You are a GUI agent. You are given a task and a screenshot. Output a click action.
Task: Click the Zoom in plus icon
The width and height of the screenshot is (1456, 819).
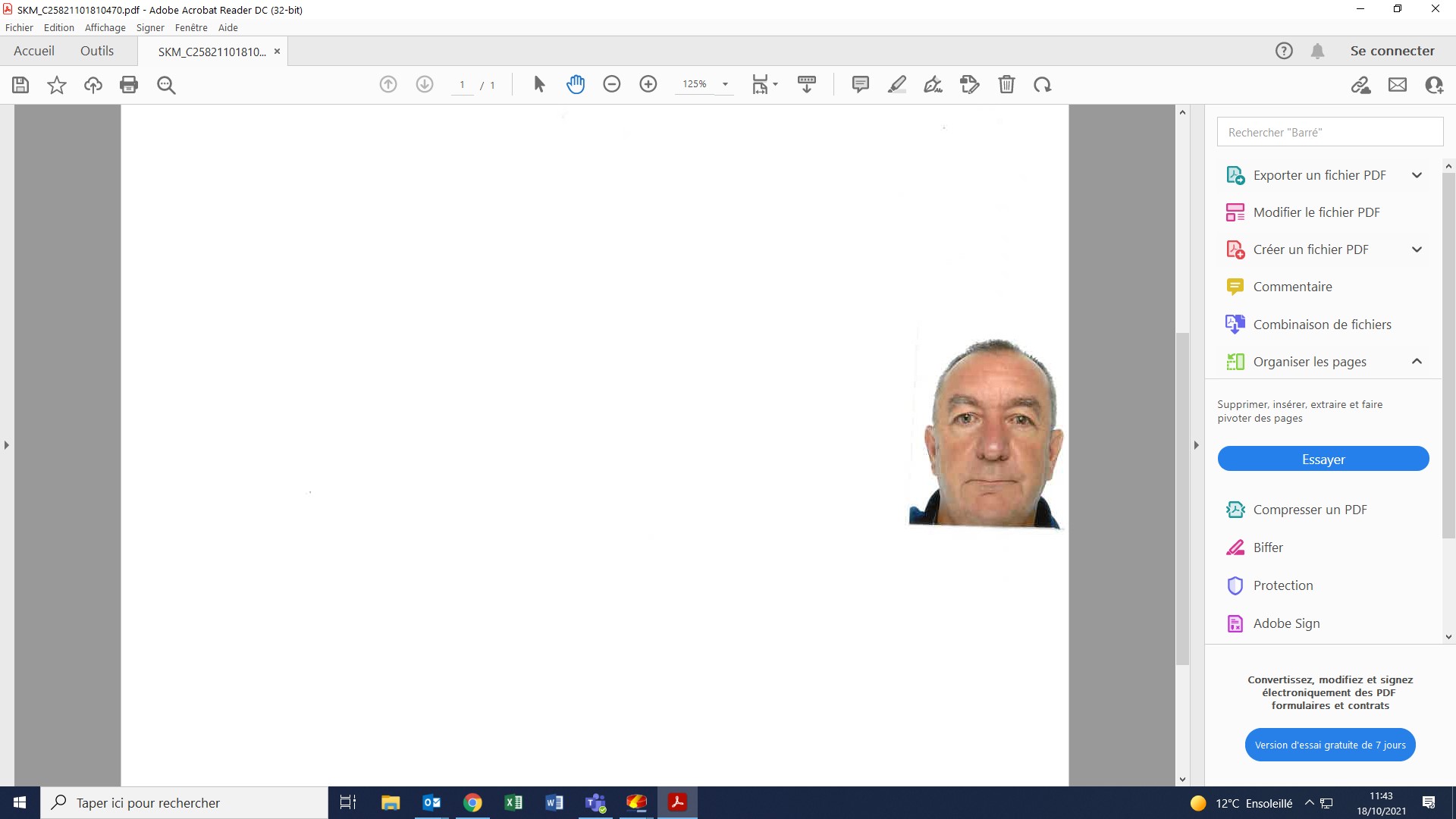648,84
